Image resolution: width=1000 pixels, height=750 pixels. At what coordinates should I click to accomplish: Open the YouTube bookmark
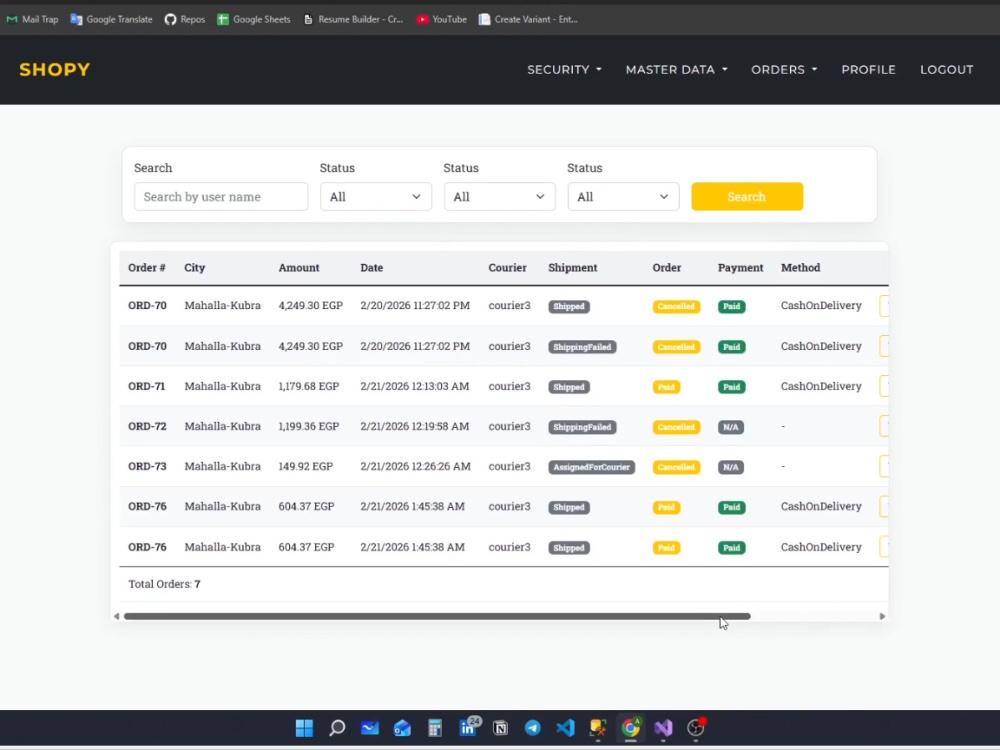pyautogui.click(x=441, y=19)
